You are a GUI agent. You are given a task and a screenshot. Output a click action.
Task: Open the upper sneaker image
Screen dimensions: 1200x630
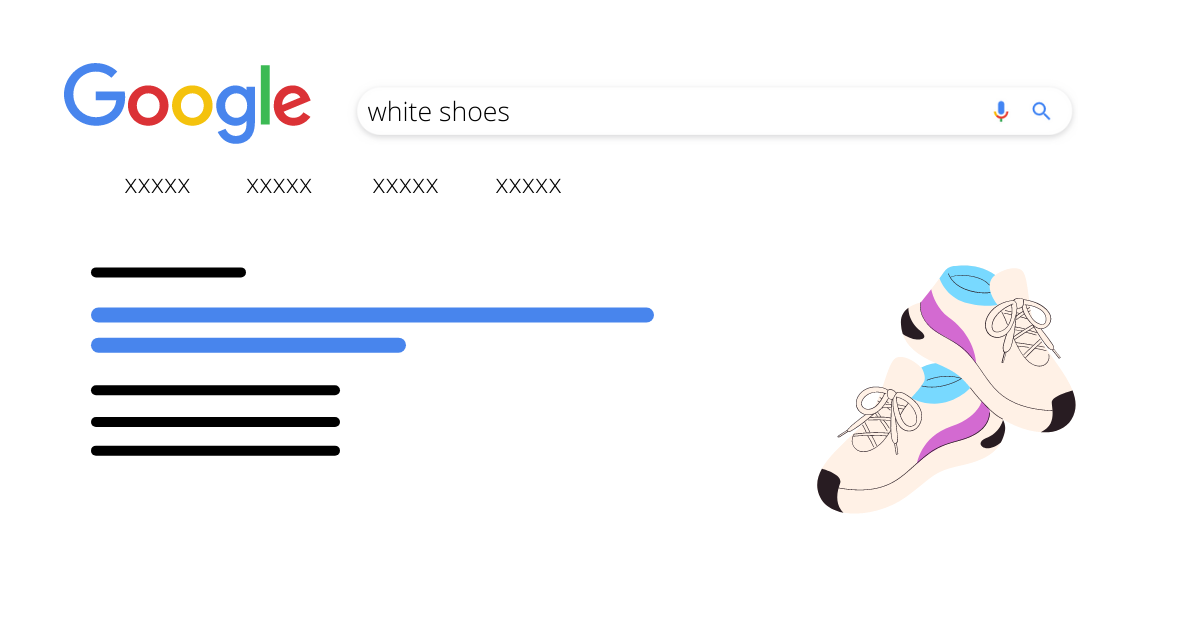988,348
